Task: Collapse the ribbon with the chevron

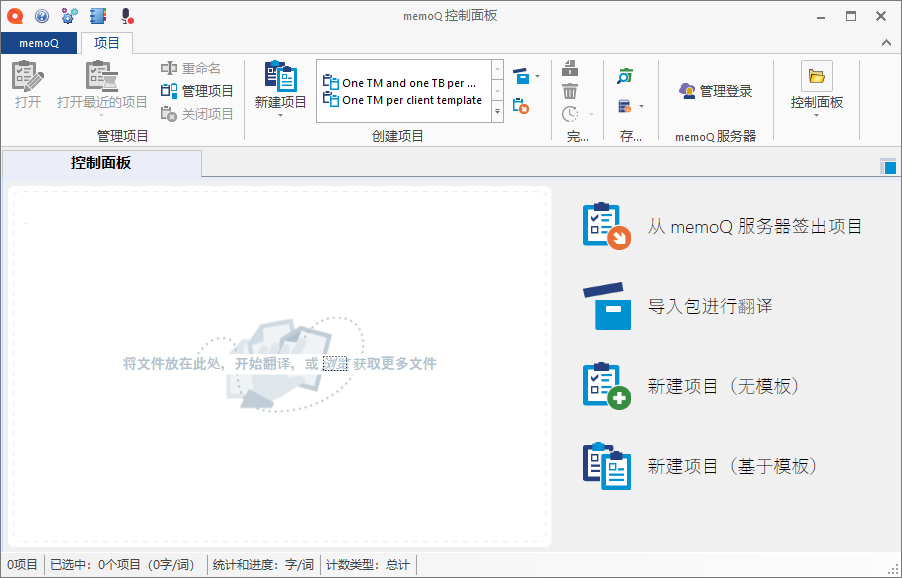Action: click(x=885, y=42)
